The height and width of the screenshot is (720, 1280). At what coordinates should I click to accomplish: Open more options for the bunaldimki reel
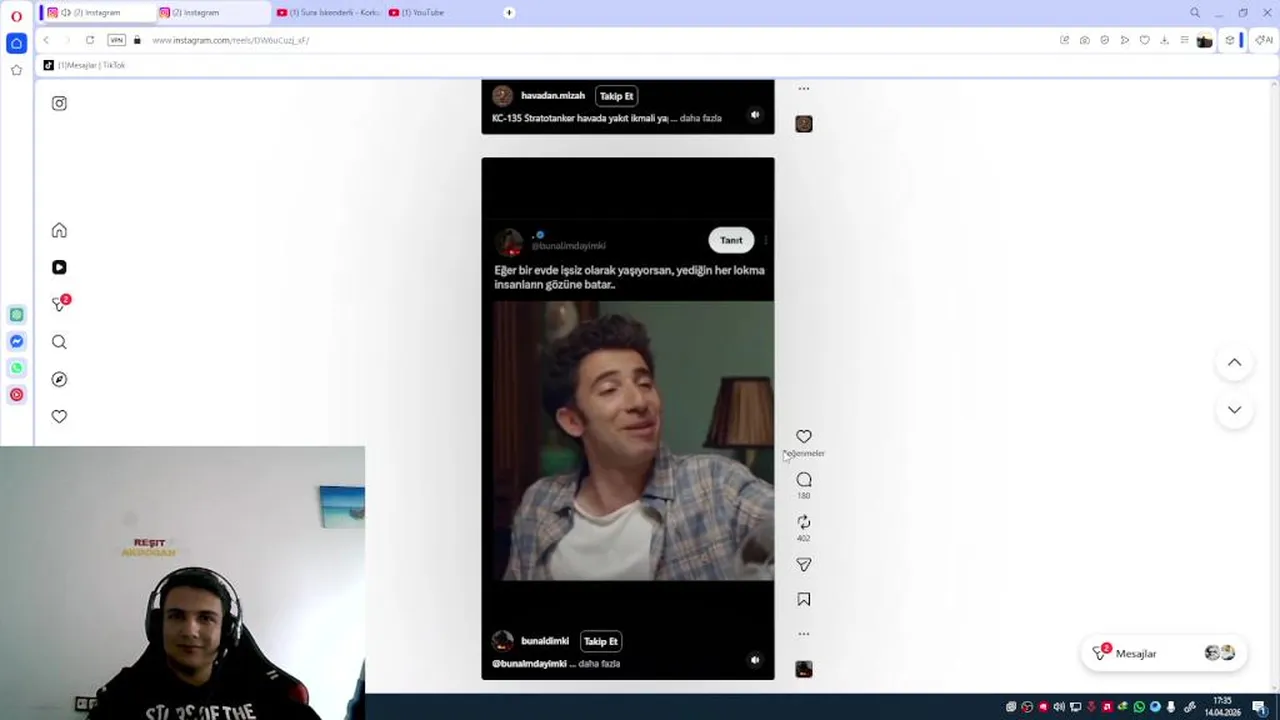pyautogui.click(x=804, y=634)
